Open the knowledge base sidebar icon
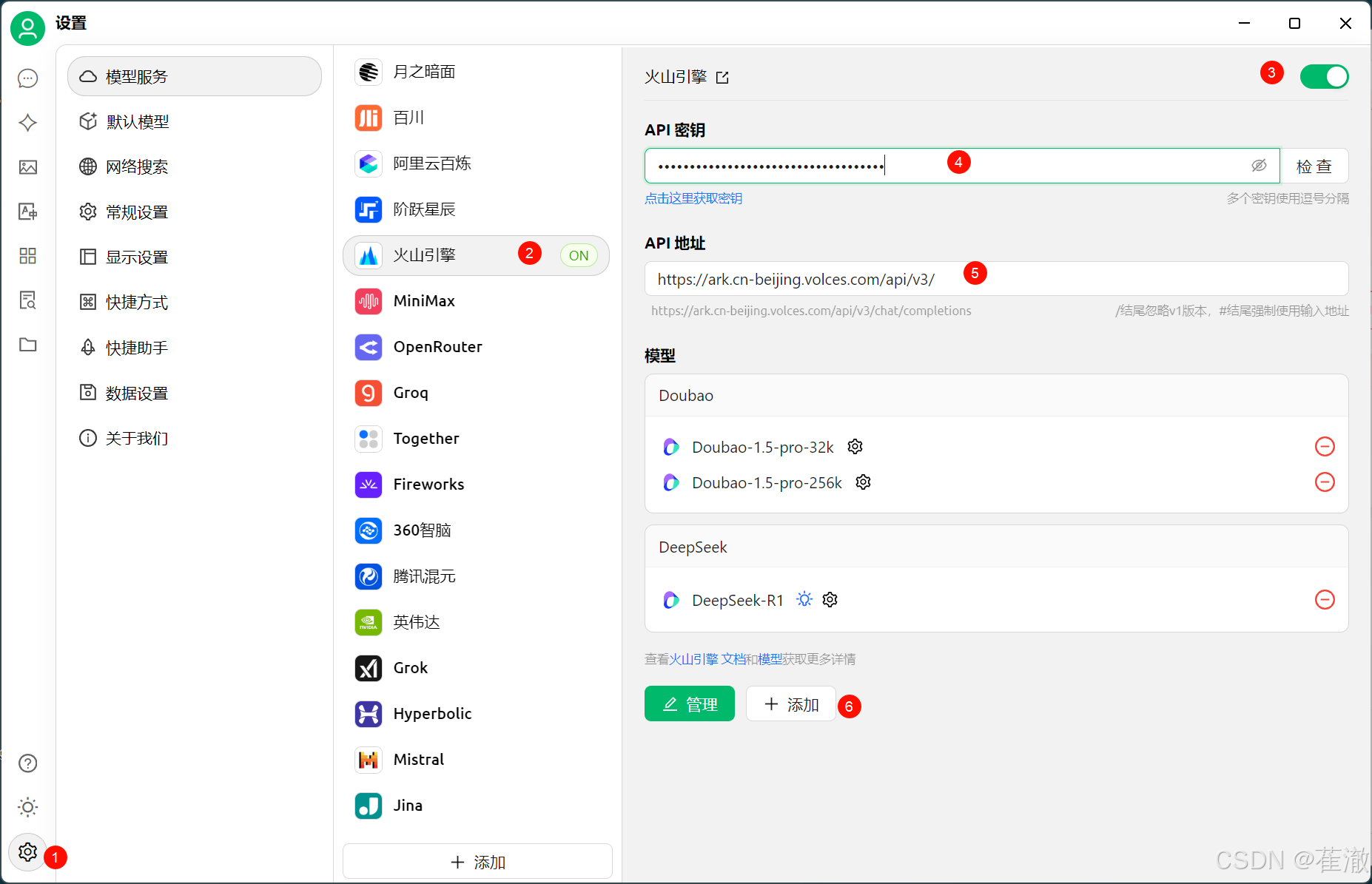The width and height of the screenshot is (1372, 884). pos(28,300)
